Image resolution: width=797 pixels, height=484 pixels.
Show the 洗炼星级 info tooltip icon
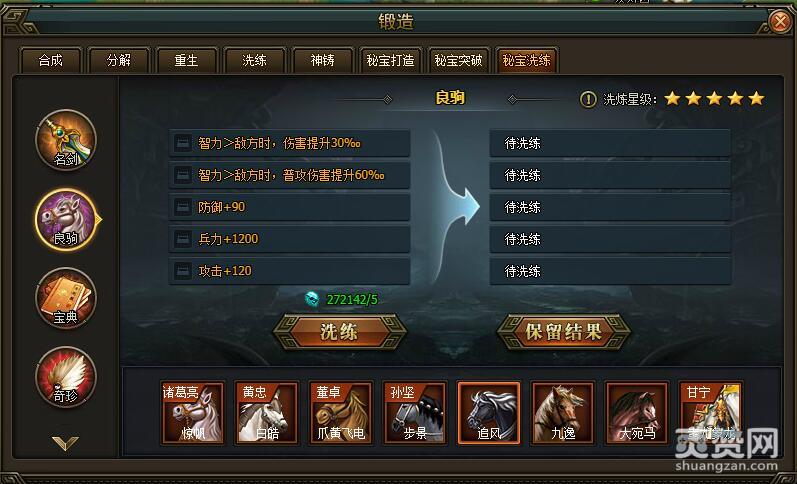[588, 99]
